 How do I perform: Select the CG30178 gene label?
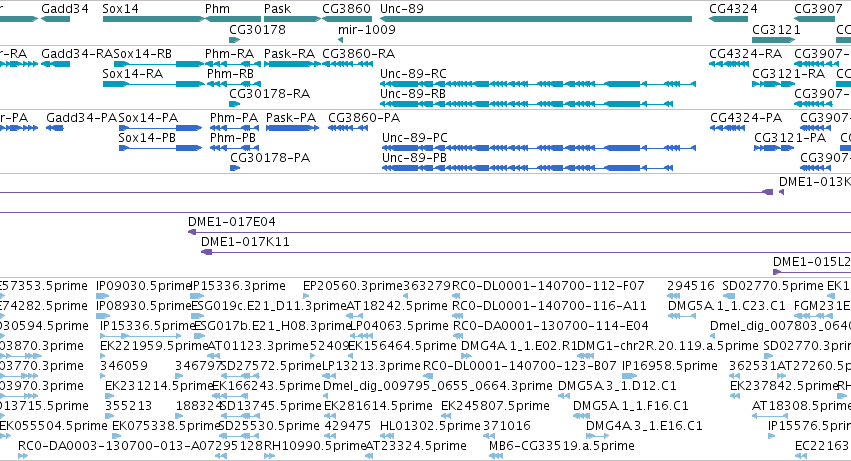tap(257, 29)
